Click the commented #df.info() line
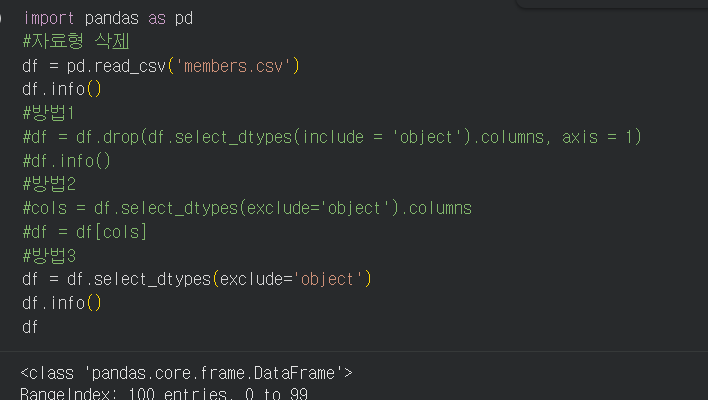 66,160
